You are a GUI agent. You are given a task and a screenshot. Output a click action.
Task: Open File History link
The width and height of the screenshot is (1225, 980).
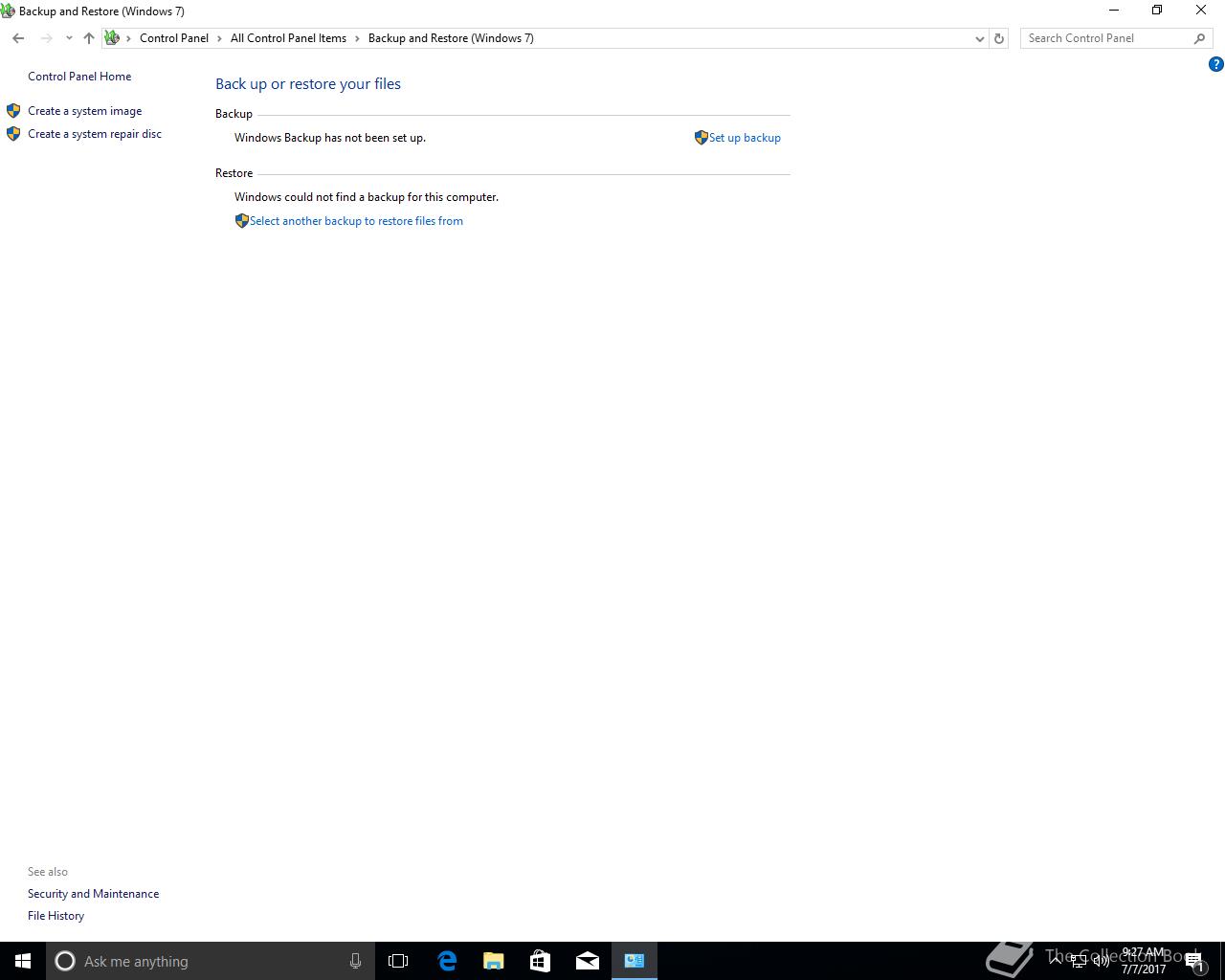tap(56, 916)
